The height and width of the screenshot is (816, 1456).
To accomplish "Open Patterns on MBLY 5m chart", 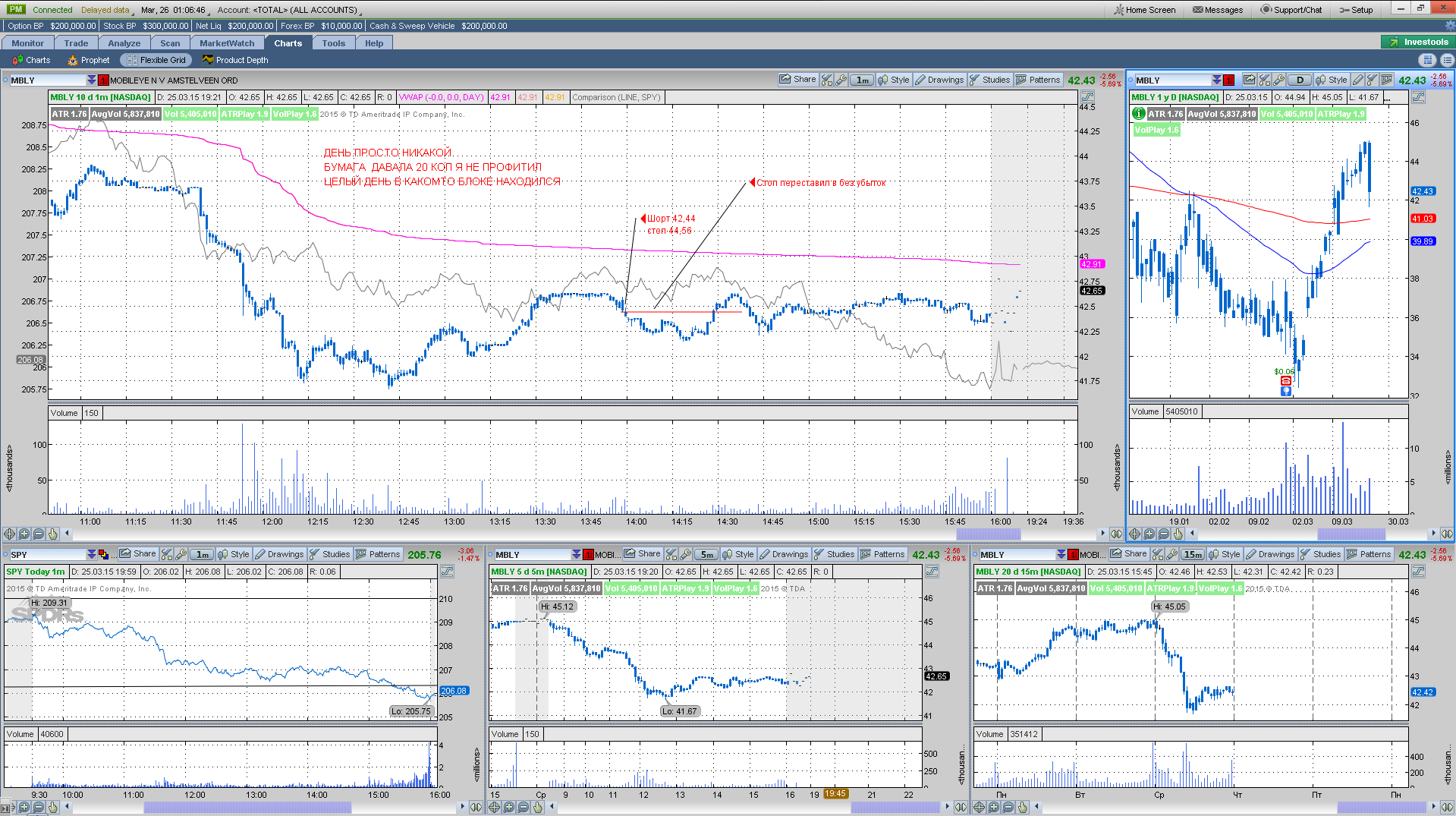I will 882,554.
